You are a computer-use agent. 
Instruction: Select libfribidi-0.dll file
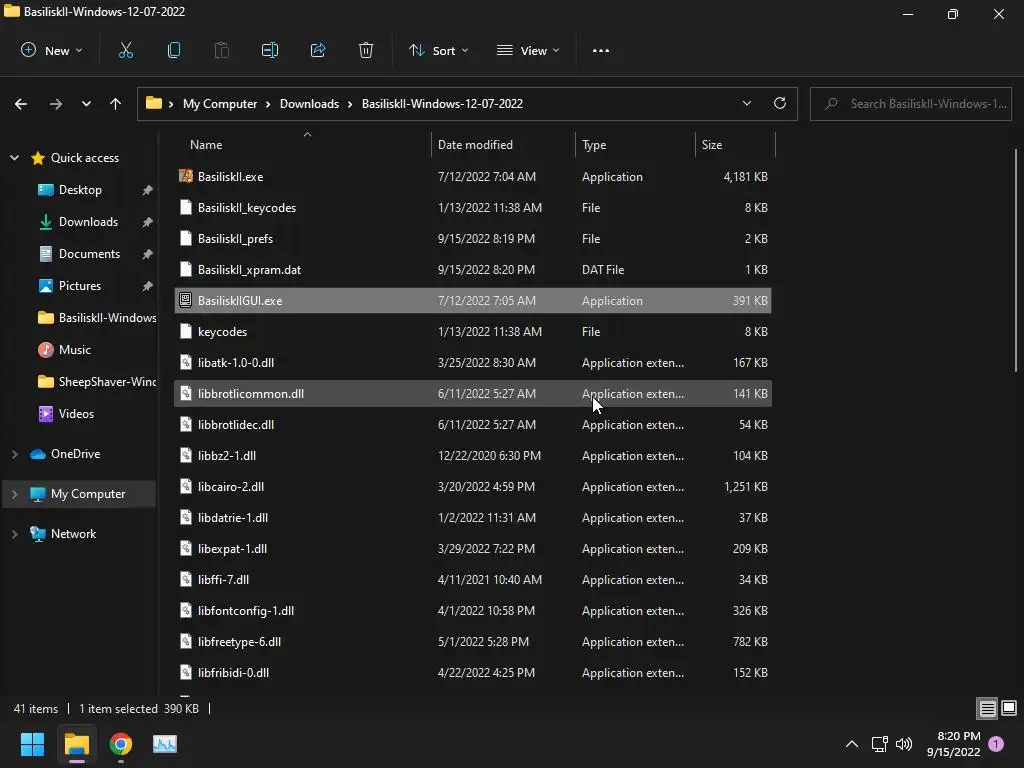coord(473,672)
